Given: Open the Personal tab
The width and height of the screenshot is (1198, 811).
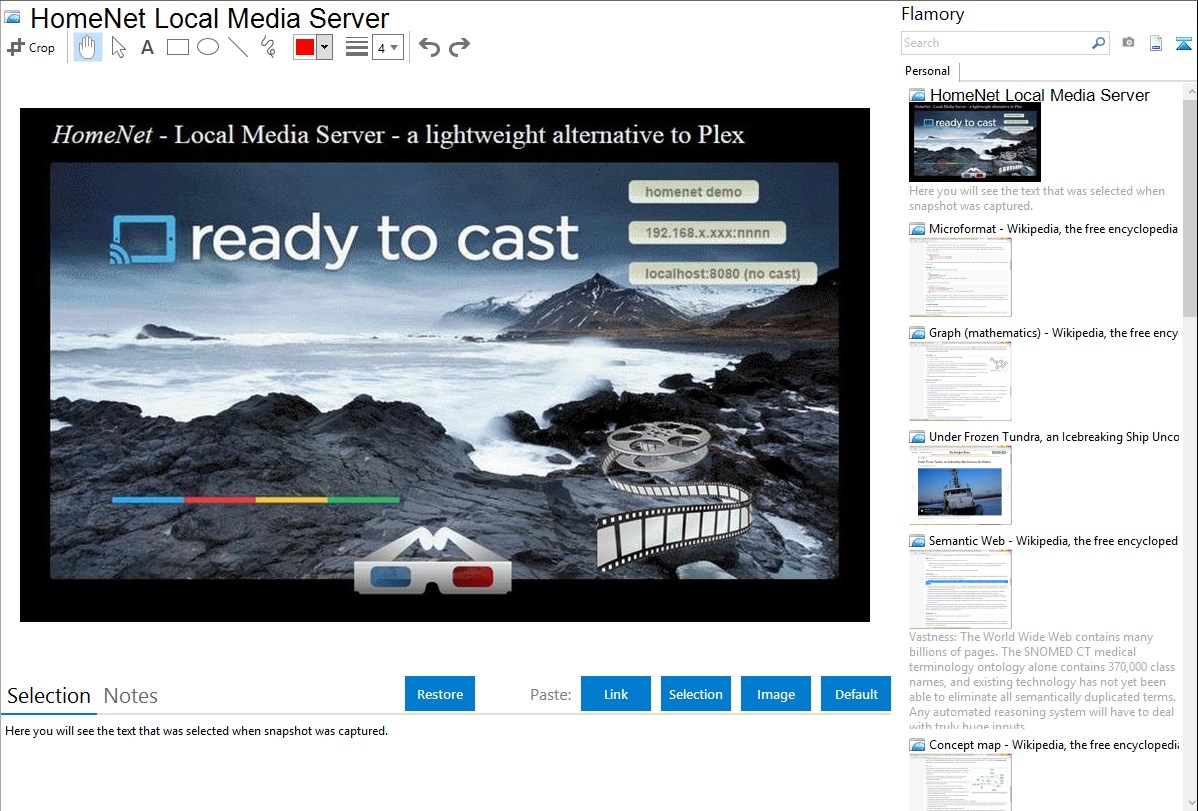Looking at the screenshot, I should pos(928,71).
